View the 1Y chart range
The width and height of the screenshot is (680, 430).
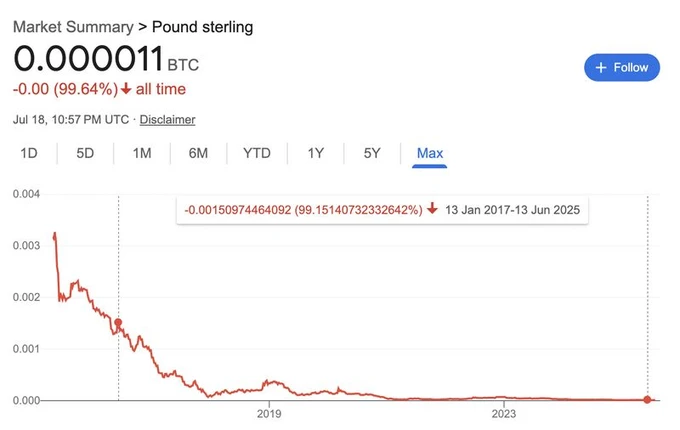pos(315,153)
